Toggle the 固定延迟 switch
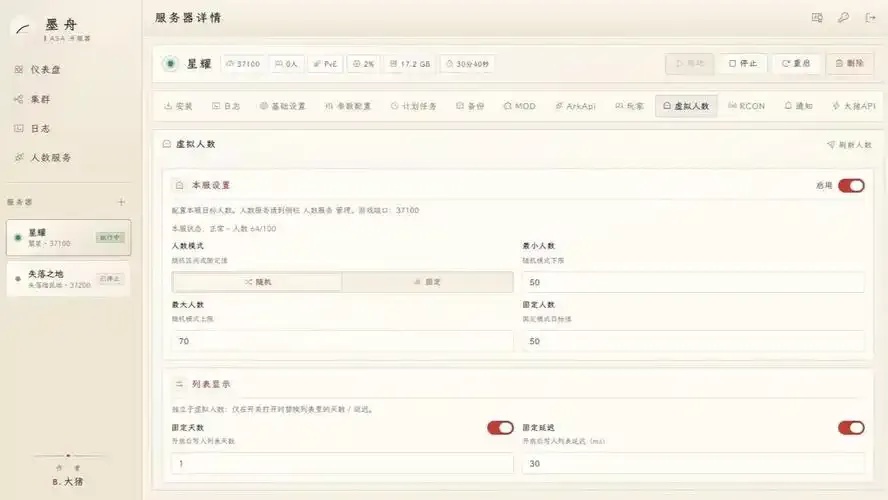The image size is (888, 500). (x=851, y=428)
